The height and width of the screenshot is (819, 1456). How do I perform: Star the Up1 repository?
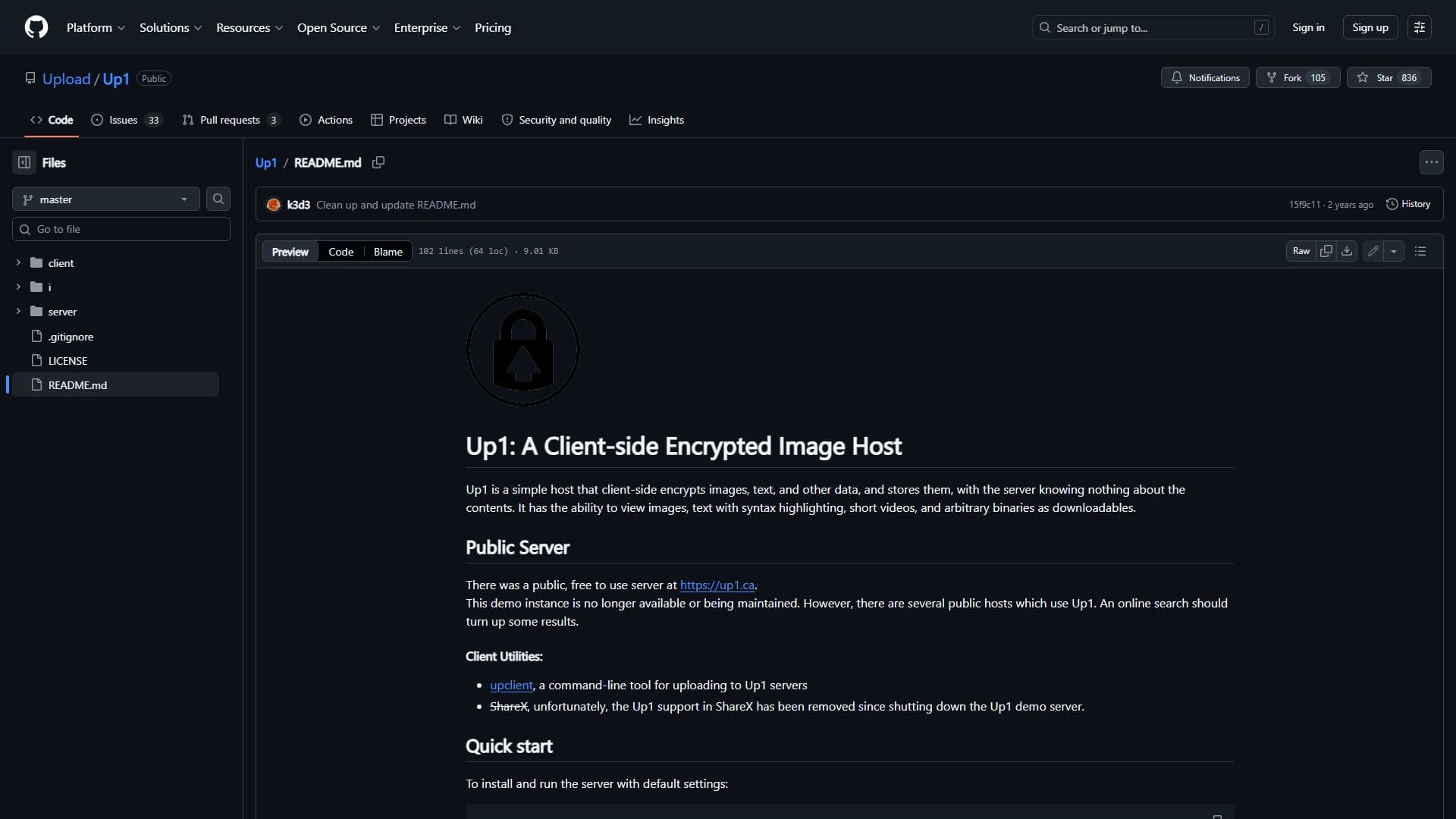tap(1389, 77)
